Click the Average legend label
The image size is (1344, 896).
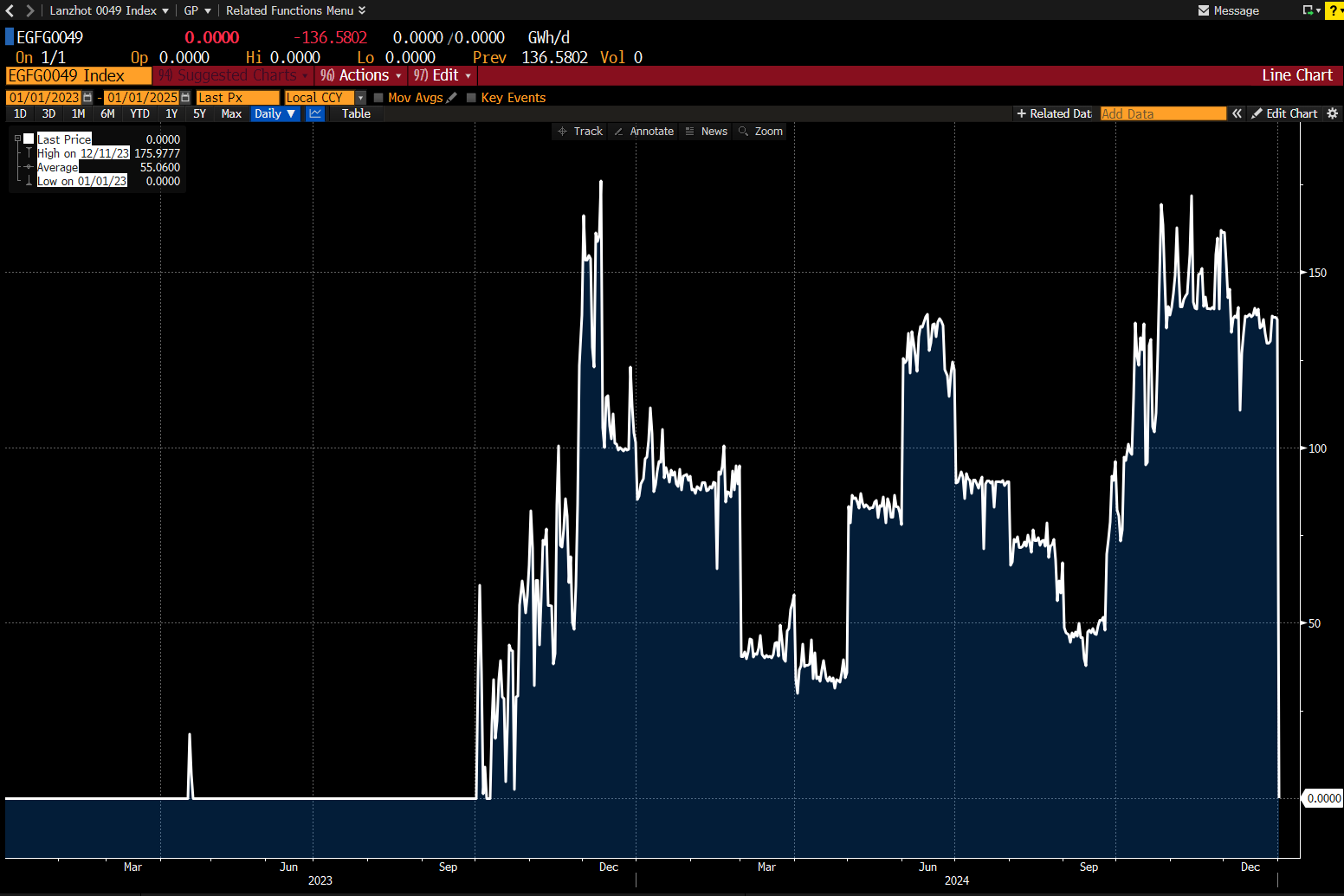click(58, 167)
